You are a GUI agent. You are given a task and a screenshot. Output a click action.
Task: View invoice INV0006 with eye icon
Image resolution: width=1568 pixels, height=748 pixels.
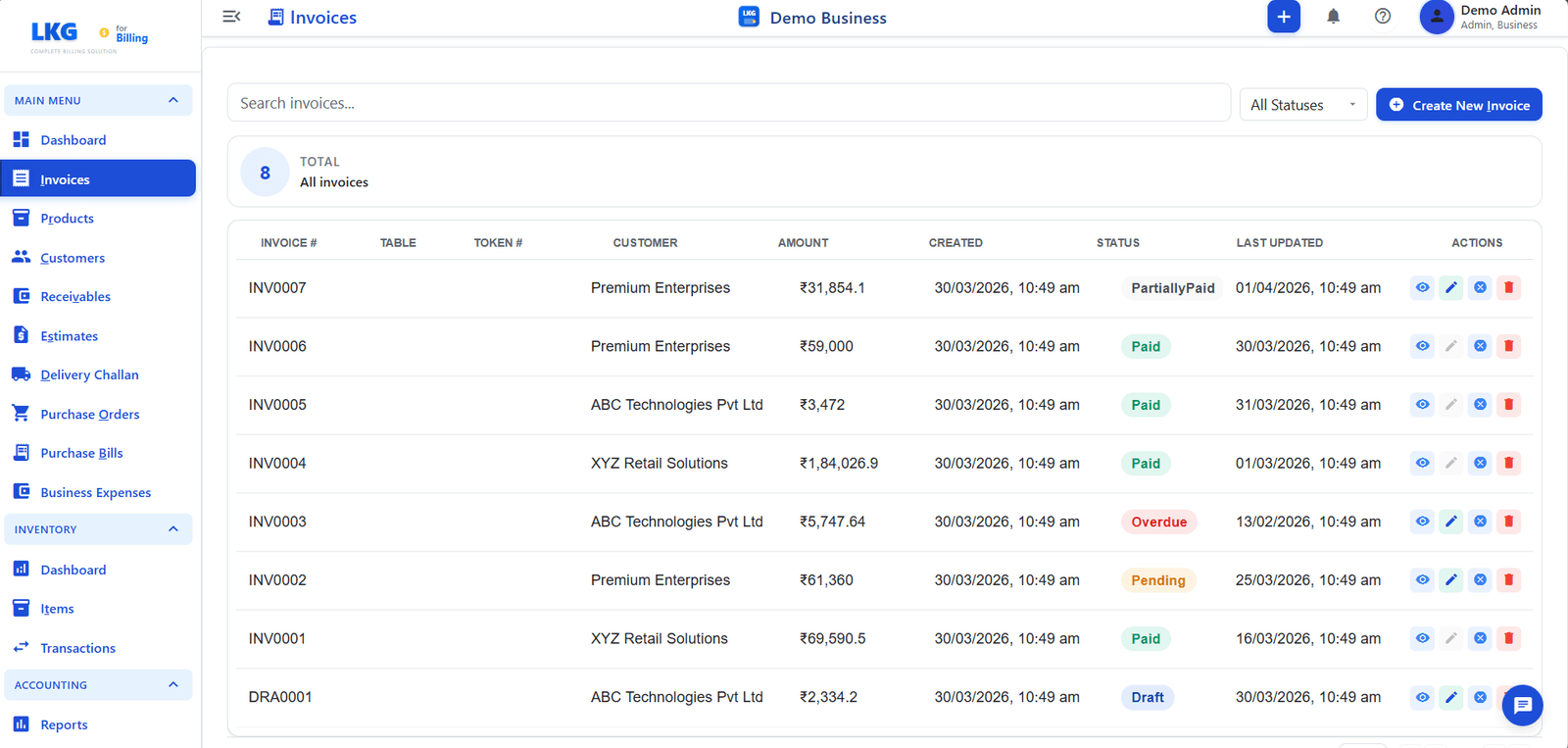pyautogui.click(x=1422, y=346)
